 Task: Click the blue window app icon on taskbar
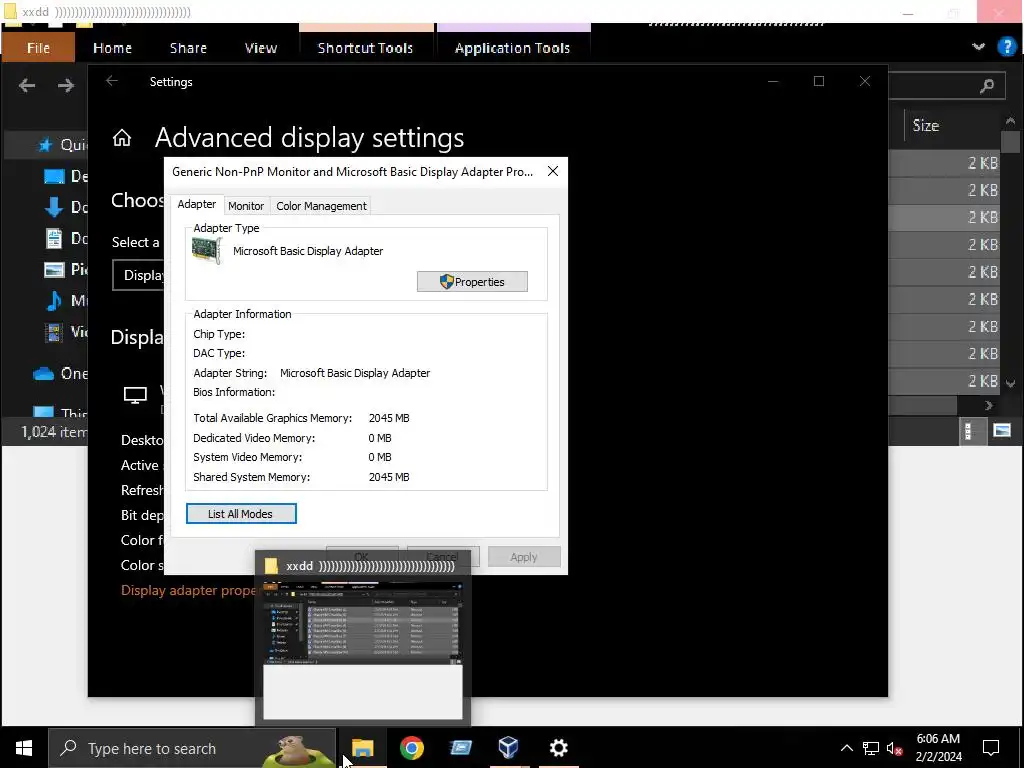pos(460,748)
